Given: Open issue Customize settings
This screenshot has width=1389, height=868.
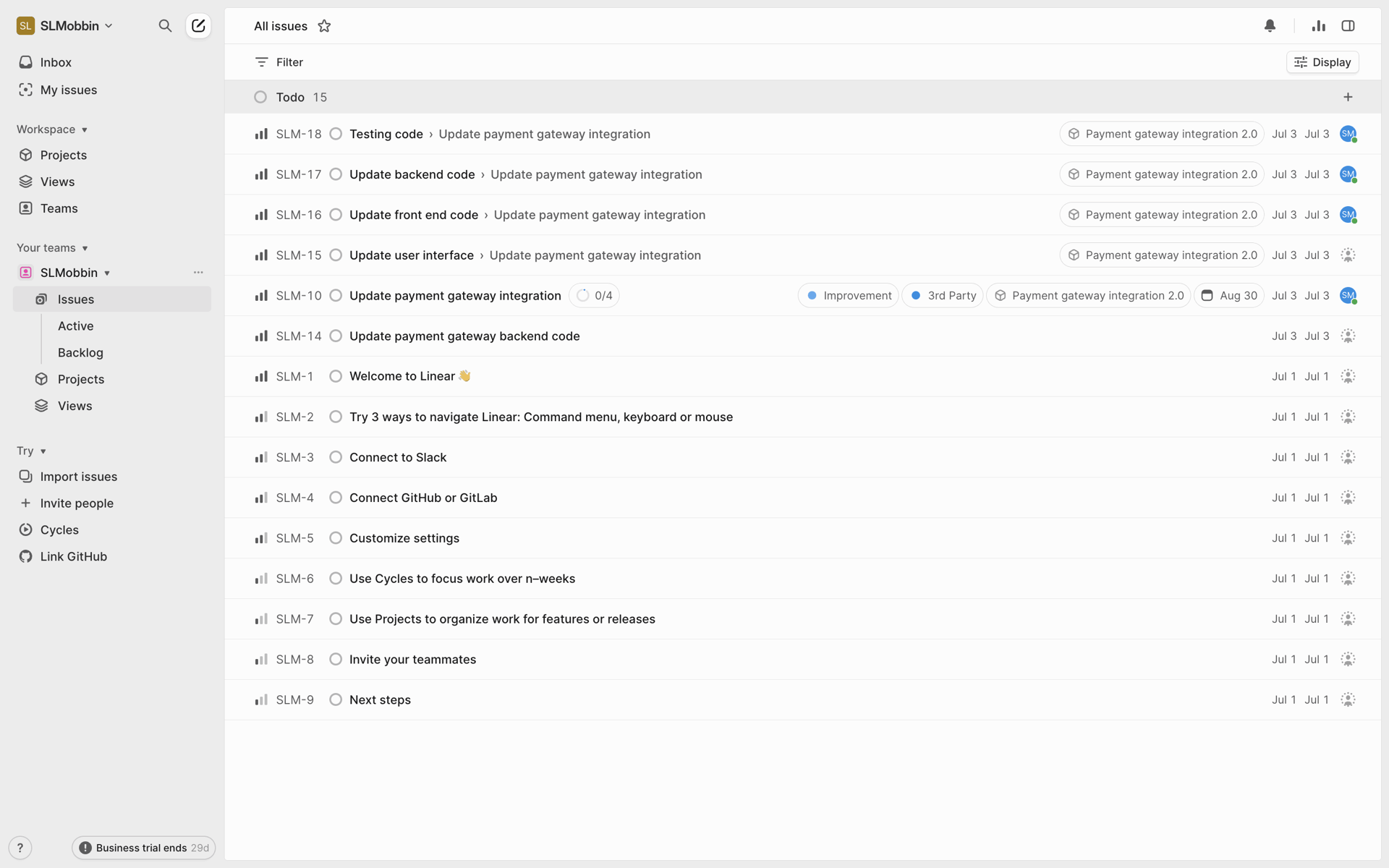Looking at the screenshot, I should 404,538.
